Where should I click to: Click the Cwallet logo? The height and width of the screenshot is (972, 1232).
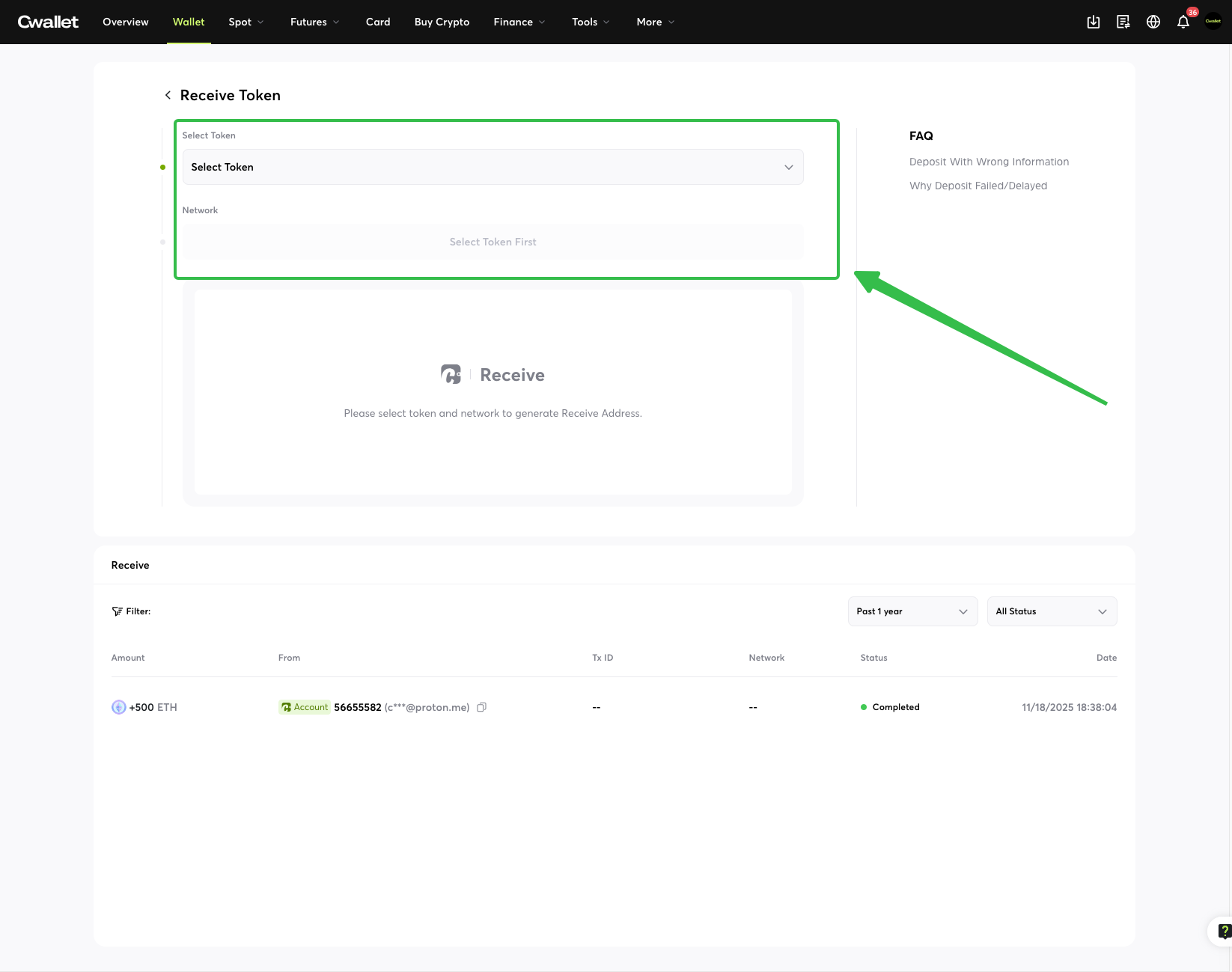tap(48, 22)
